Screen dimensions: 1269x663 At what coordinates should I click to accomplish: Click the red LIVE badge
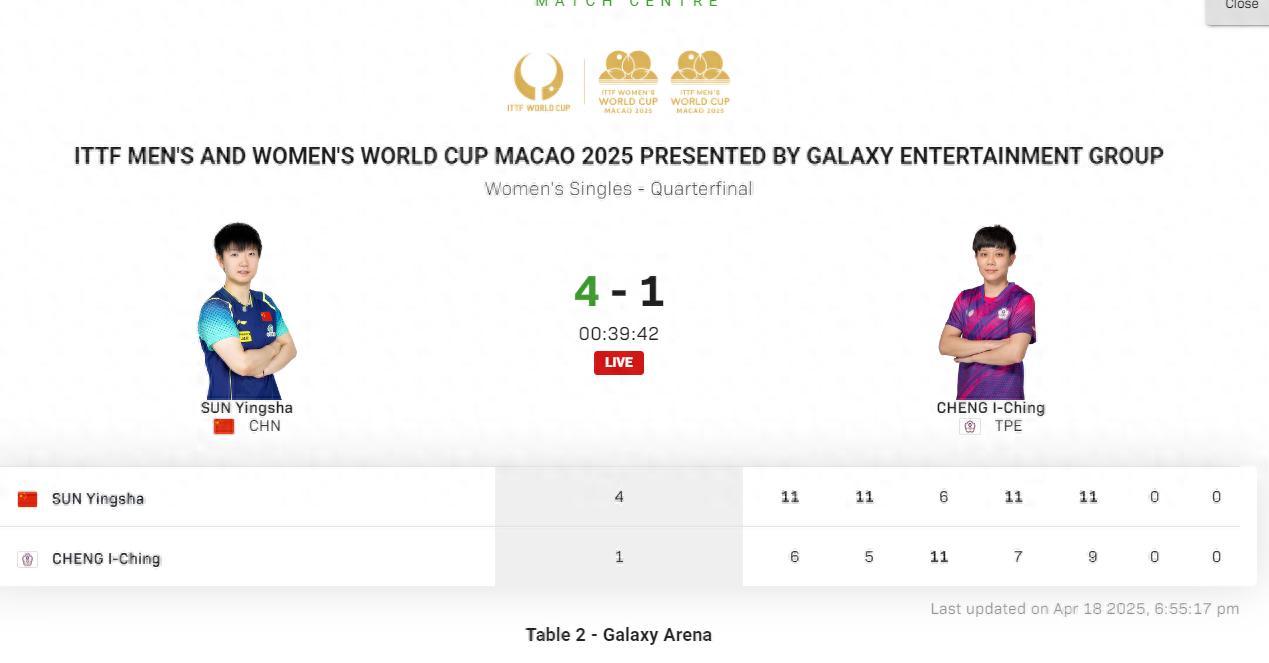[x=619, y=362]
